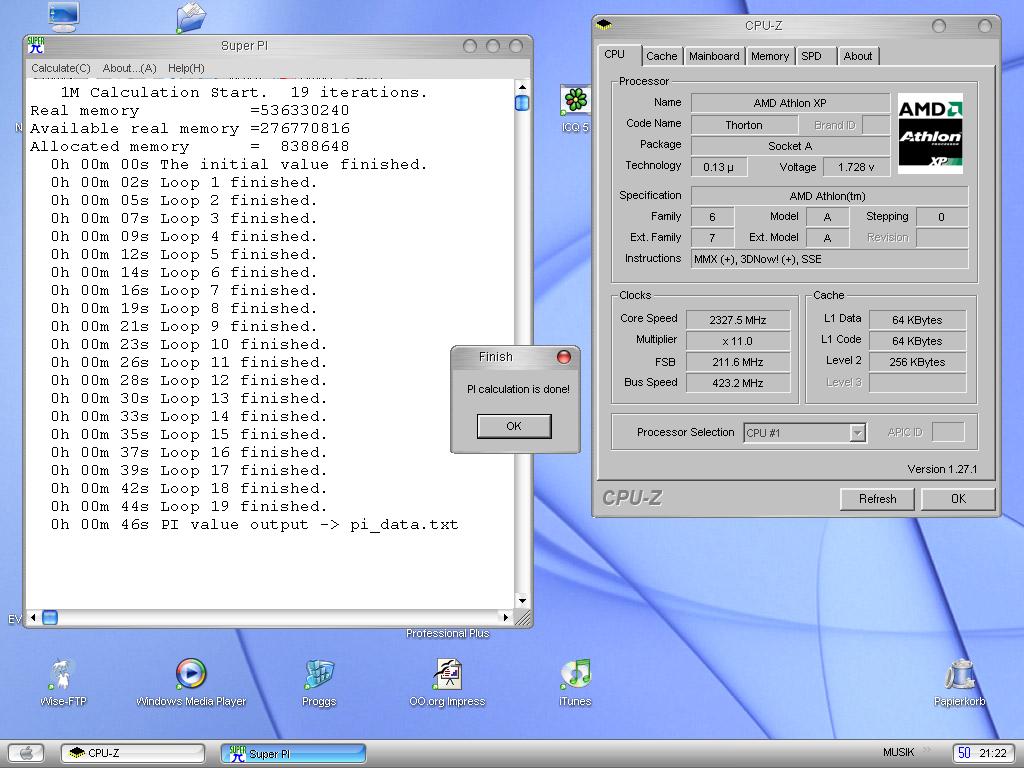Click 'Loop 19 finished.' line in Super PI
The image size is (1024, 768).
click(189, 506)
